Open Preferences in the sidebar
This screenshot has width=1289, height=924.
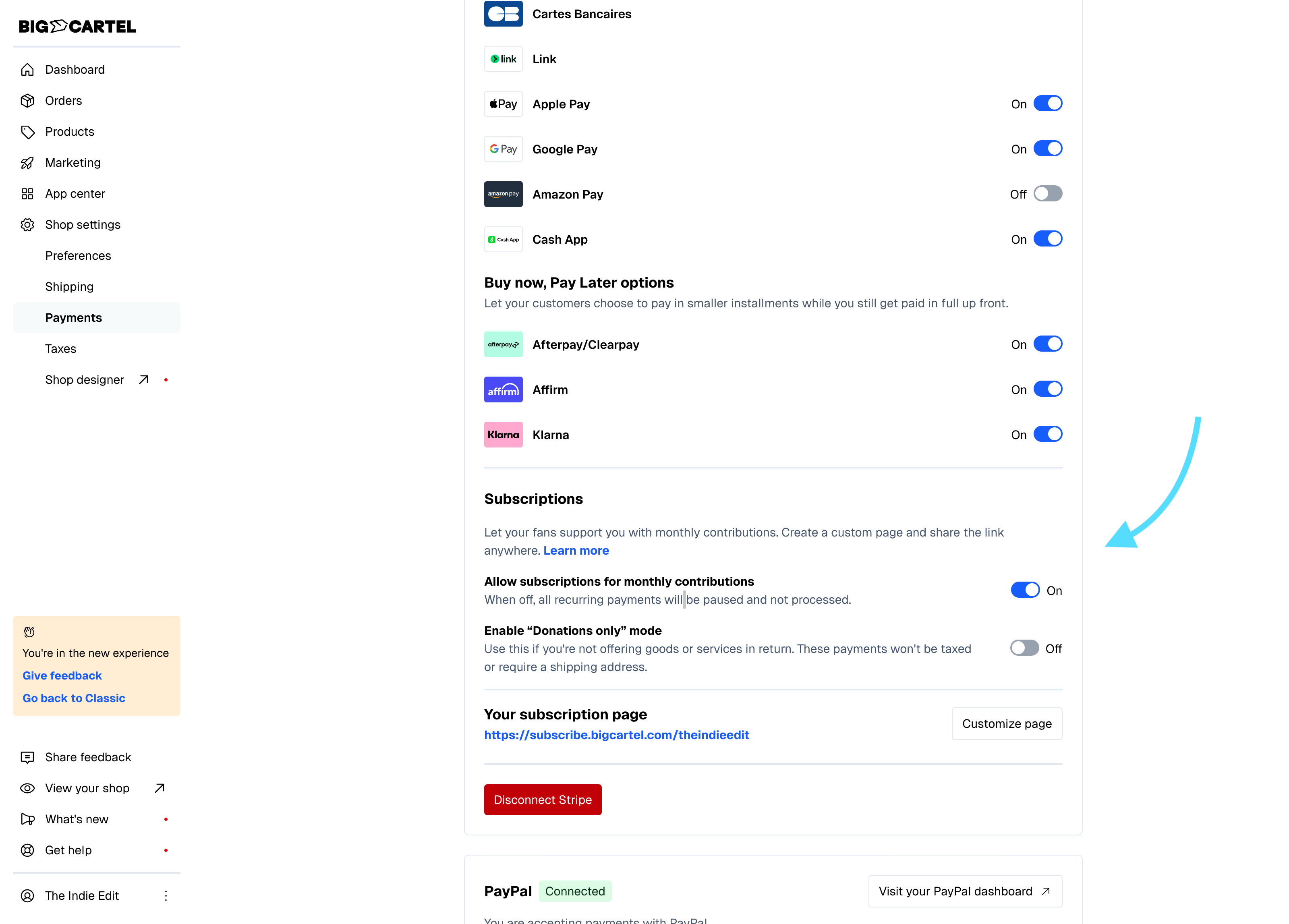[78, 256]
